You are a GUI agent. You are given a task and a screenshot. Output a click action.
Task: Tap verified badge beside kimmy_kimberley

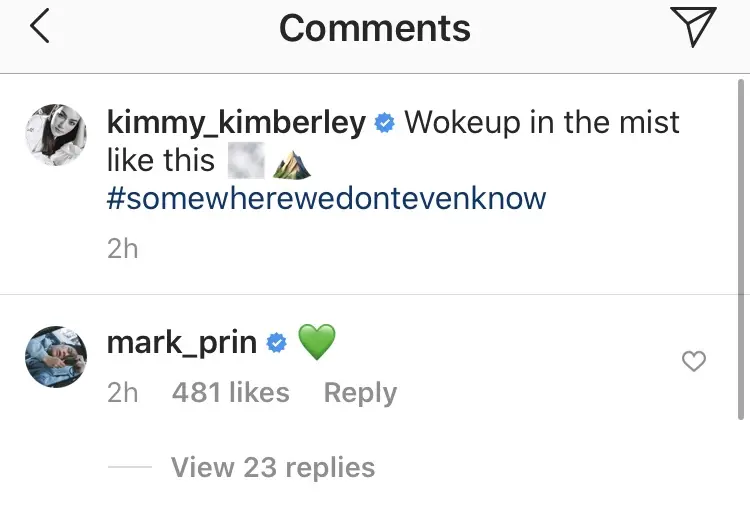pyautogui.click(x=384, y=123)
